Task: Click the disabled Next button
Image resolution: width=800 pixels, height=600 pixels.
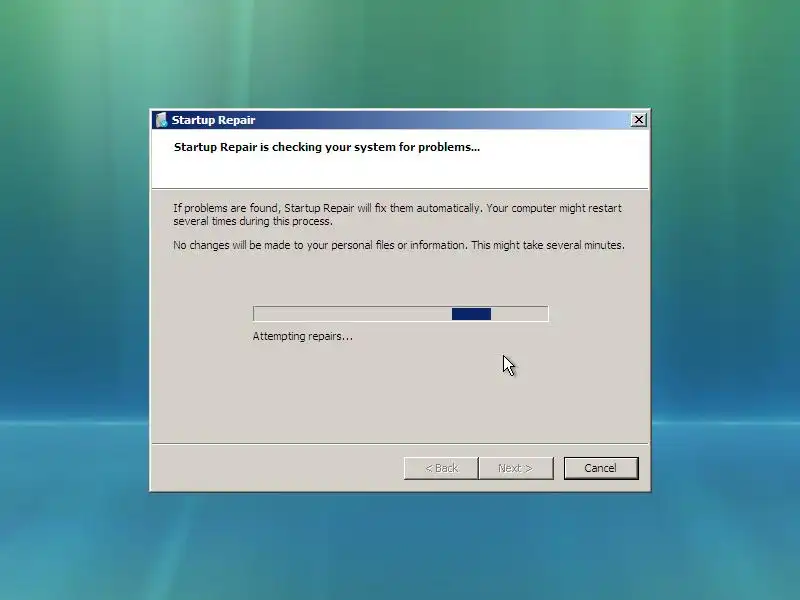Action: point(515,468)
